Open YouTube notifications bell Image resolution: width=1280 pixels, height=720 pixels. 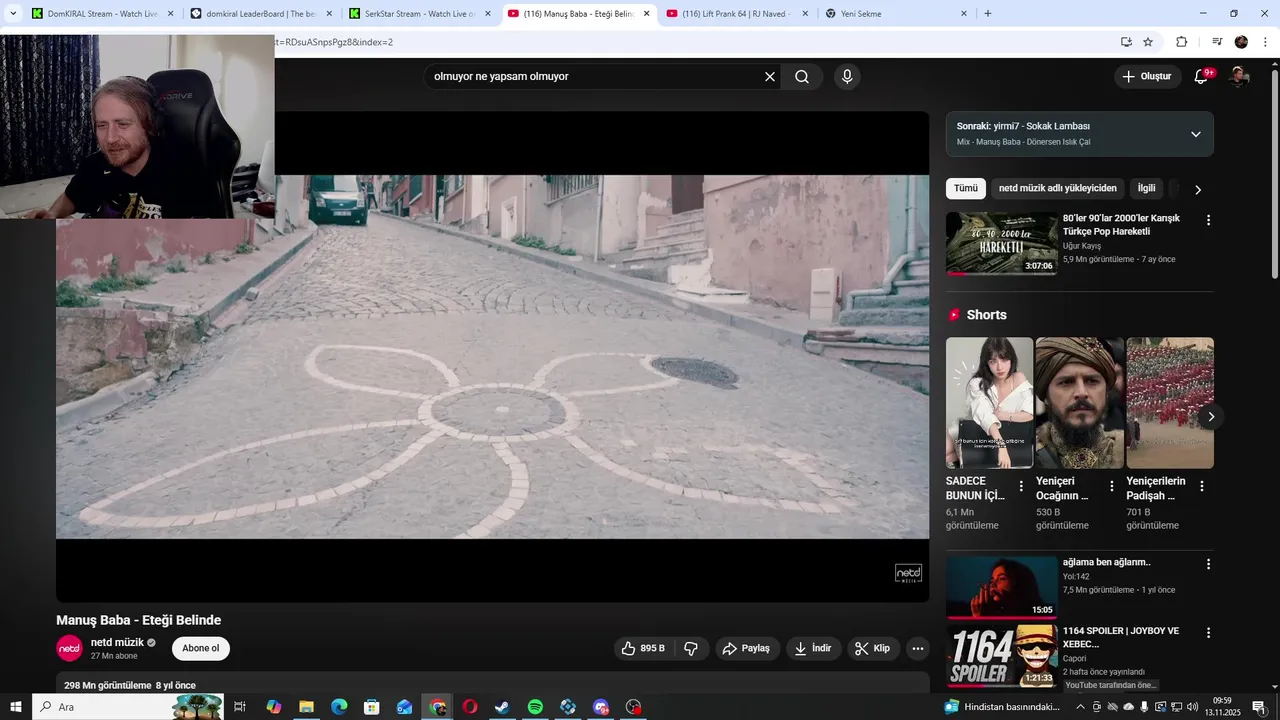(x=1202, y=76)
